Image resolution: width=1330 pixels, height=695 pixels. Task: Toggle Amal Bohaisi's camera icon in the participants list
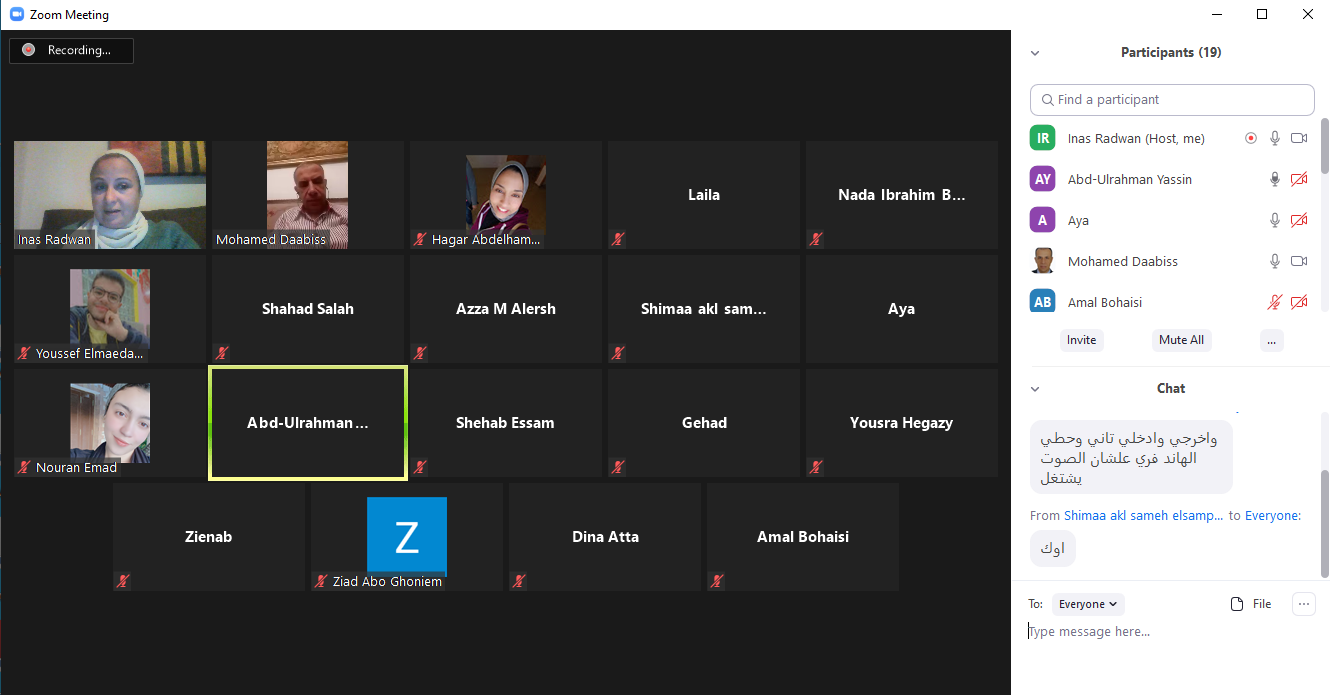pos(1299,303)
